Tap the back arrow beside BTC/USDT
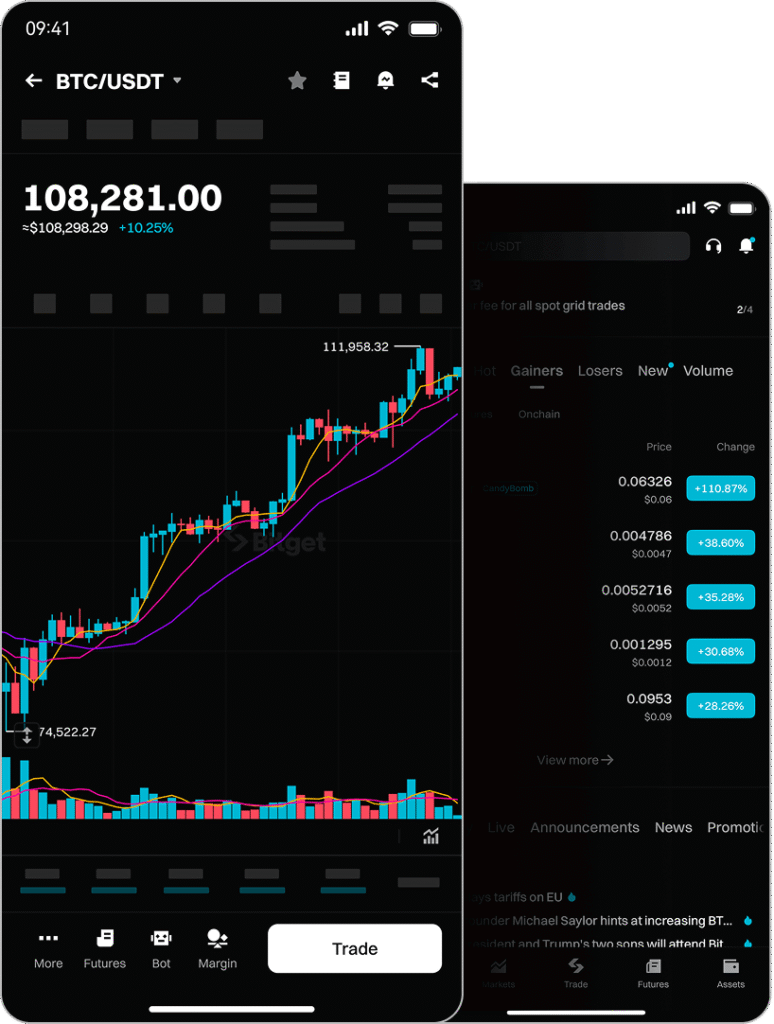The height and width of the screenshot is (1024, 774). [x=34, y=81]
